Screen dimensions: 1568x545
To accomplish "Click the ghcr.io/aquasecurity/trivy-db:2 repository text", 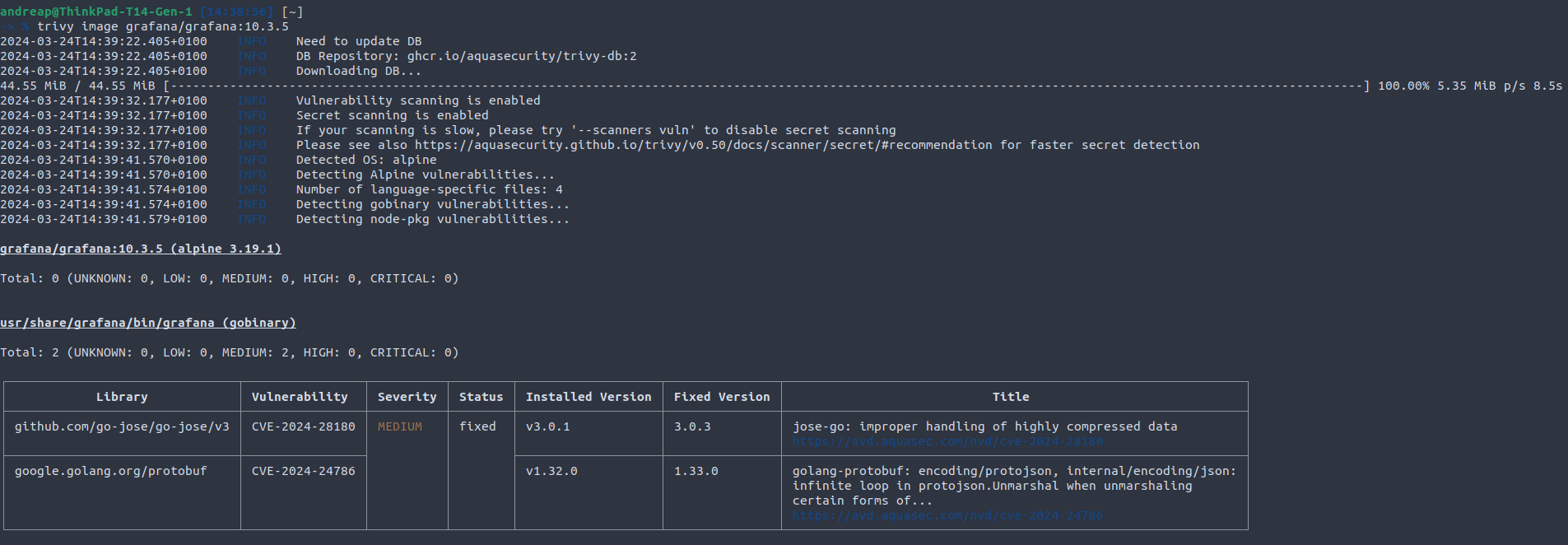I will 522,56.
